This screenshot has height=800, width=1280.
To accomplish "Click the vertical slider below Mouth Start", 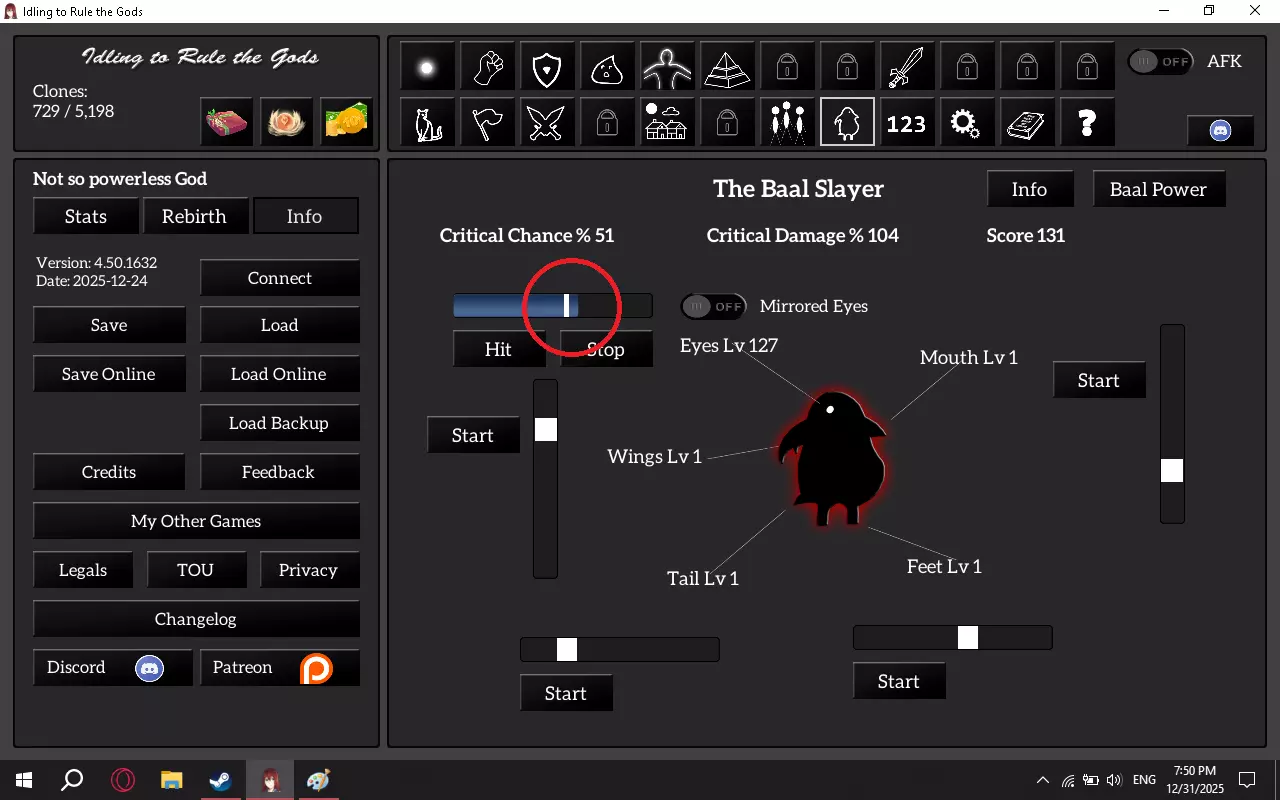I will 1172,423.
